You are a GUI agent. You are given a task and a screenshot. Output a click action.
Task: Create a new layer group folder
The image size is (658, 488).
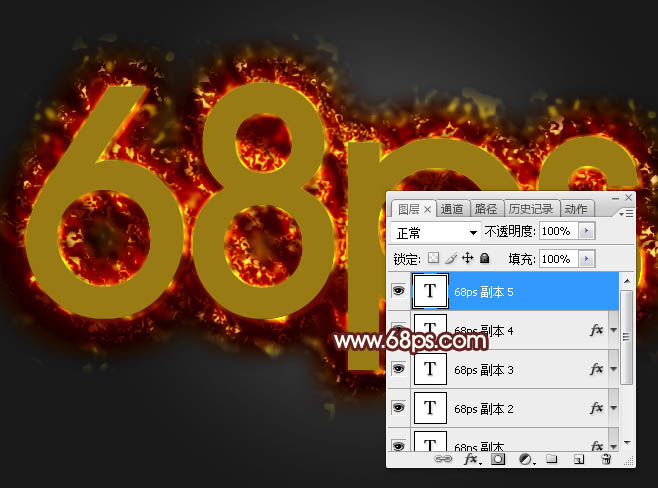pyautogui.click(x=552, y=459)
